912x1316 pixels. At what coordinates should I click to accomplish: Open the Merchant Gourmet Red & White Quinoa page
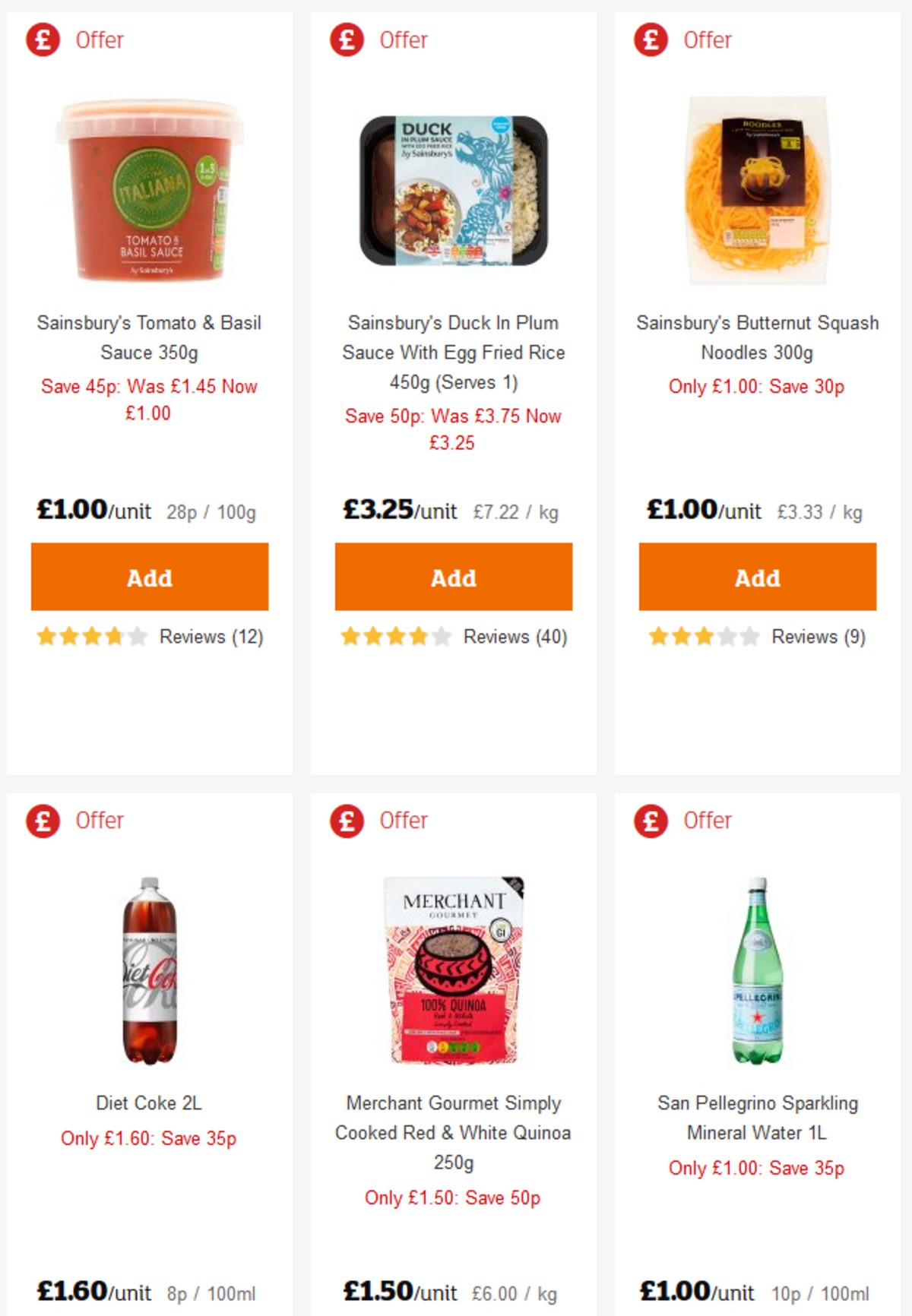tap(454, 1133)
